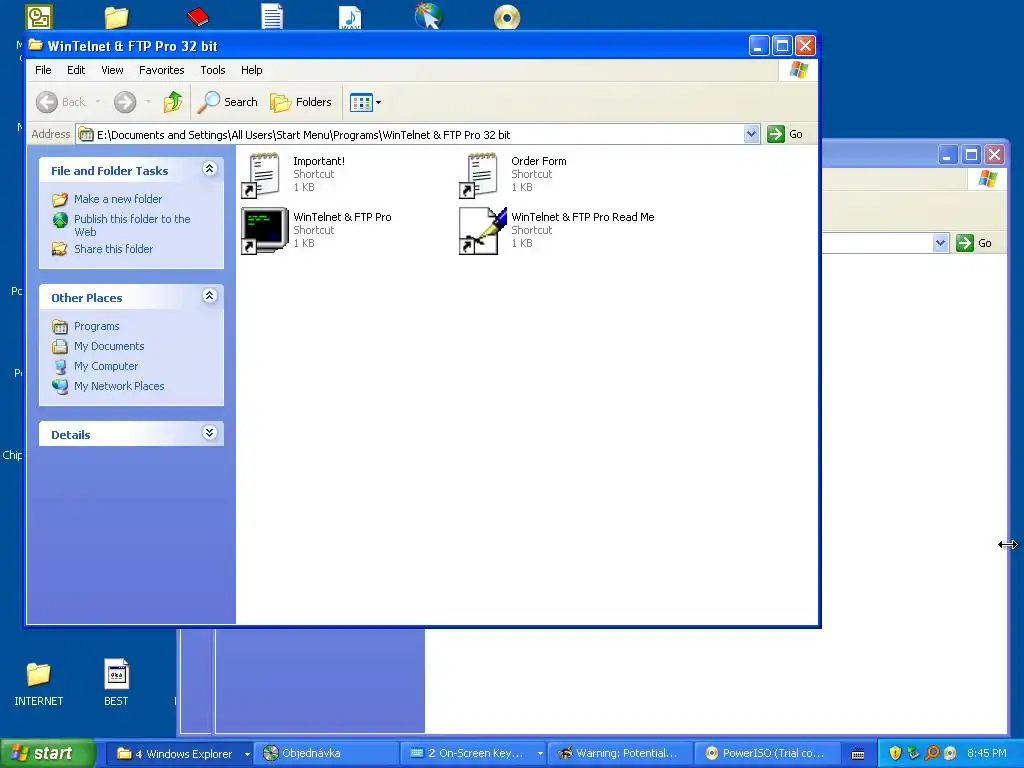The width and height of the screenshot is (1024, 768).
Task: Collapse the File and Folder Tasks panel
Action: click(x=210, y=169)
